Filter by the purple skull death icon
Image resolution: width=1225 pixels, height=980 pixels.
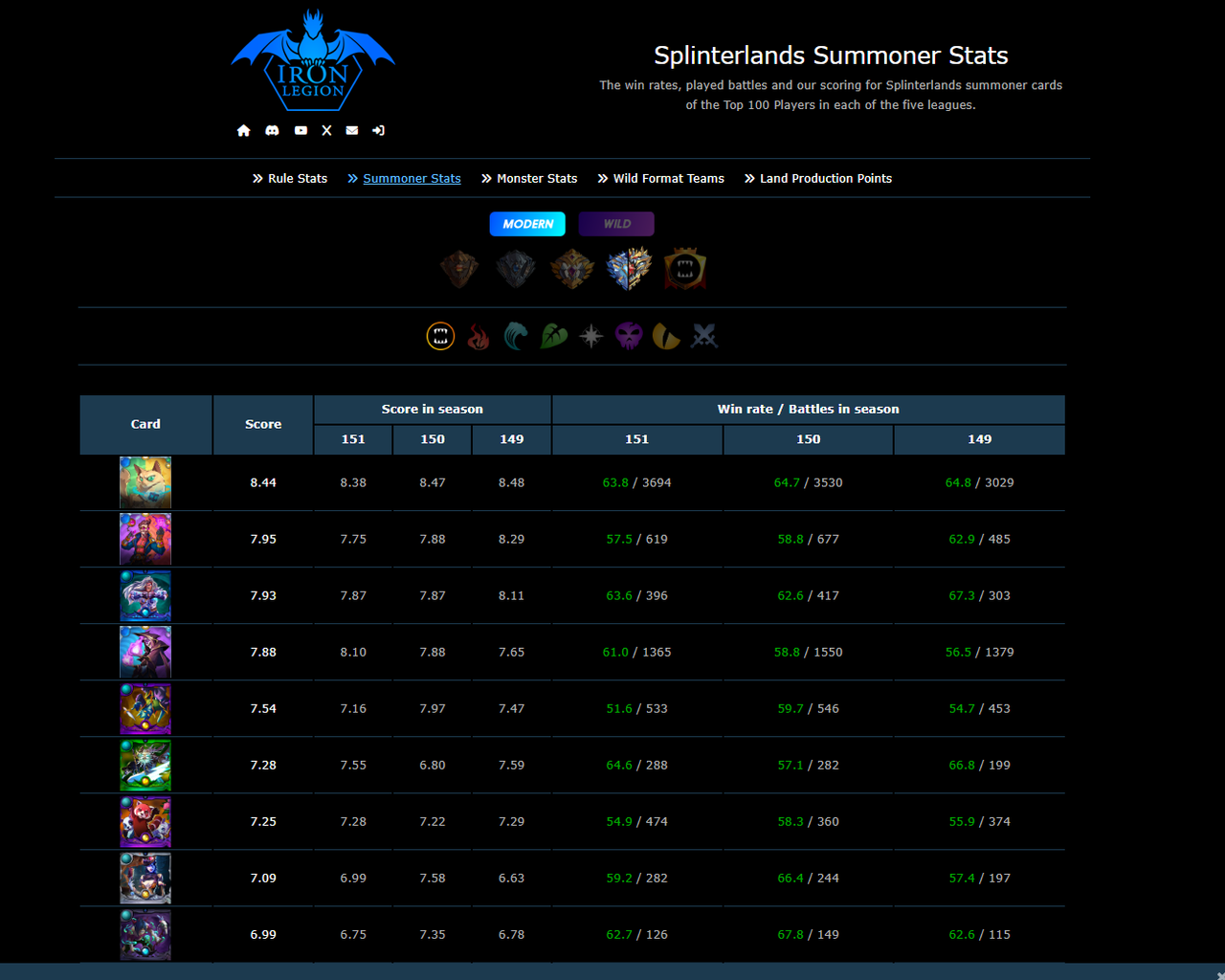(629, 336)
